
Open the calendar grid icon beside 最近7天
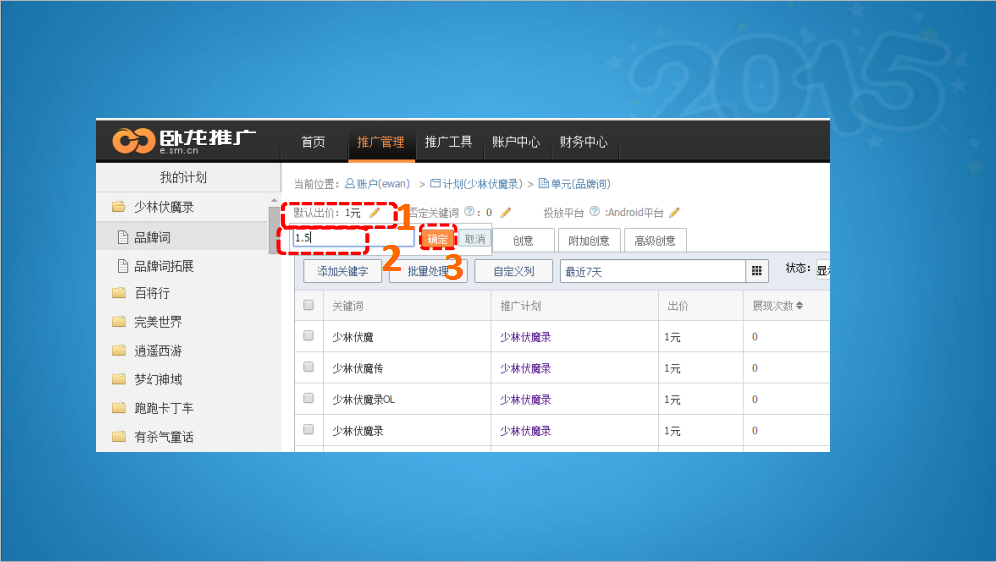(x=757, y=271)
